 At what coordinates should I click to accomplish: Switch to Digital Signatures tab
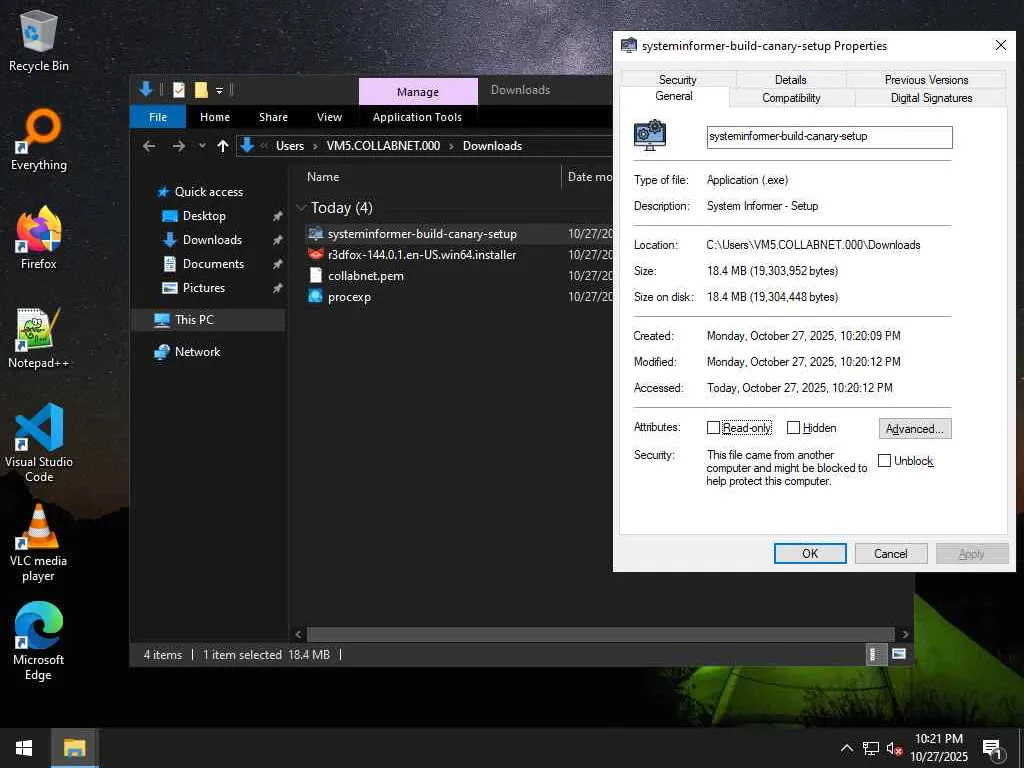931,97
